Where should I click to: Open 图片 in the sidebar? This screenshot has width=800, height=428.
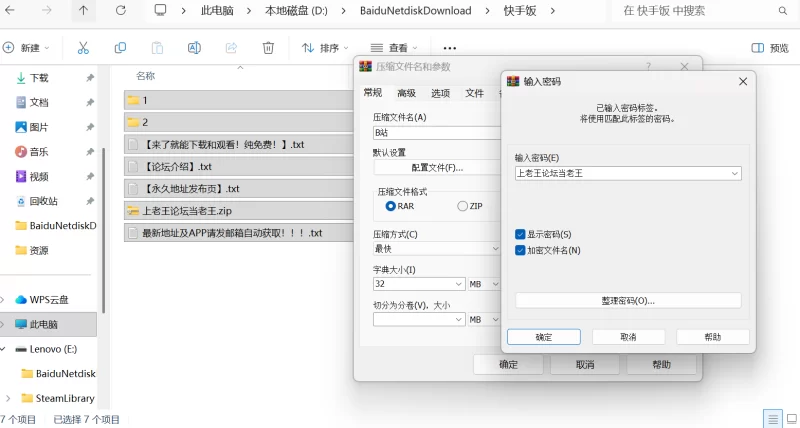click(39, 127)
